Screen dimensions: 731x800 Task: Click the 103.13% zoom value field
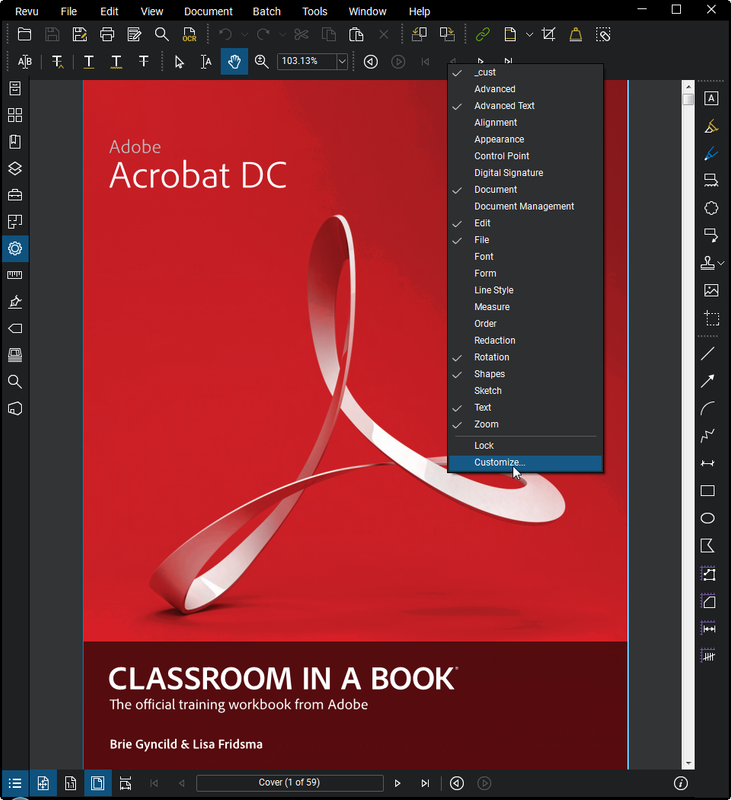click(307, 62)
